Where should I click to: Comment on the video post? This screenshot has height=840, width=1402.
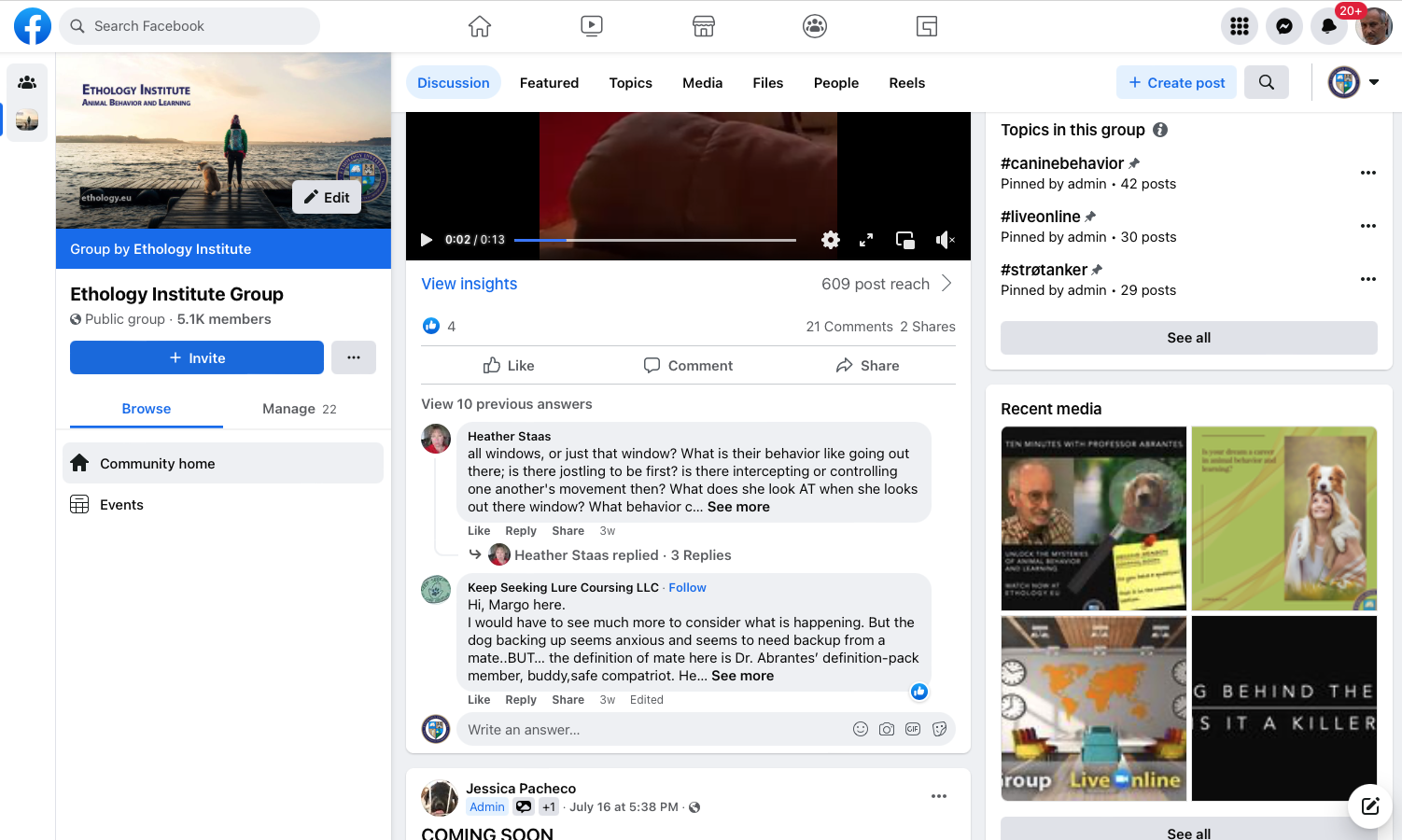(x=689, y=366)
